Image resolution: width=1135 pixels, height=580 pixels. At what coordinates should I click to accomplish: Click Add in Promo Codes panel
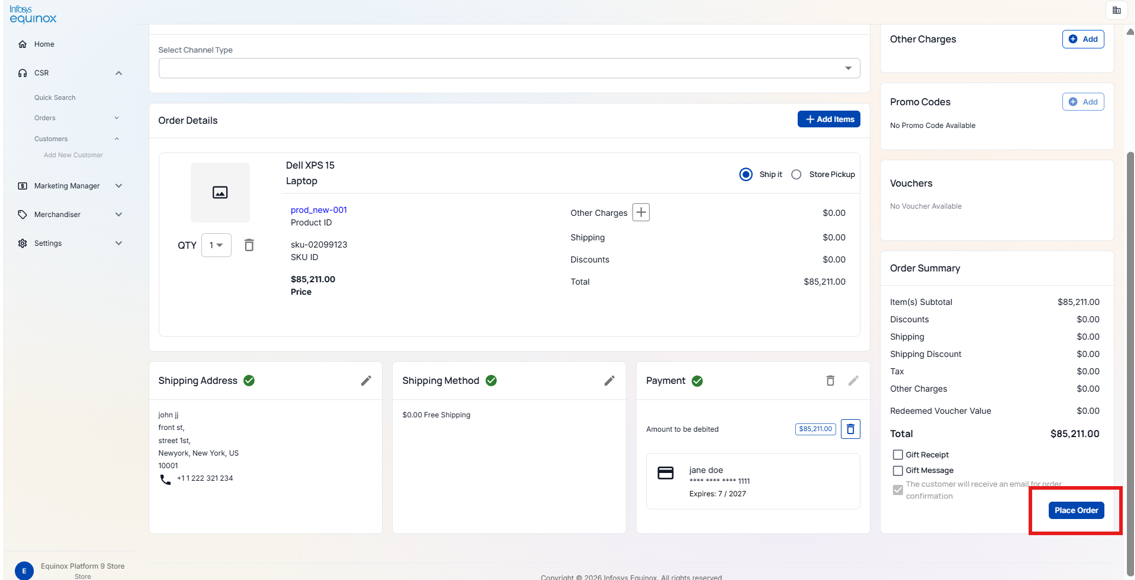coord(1083,102)
